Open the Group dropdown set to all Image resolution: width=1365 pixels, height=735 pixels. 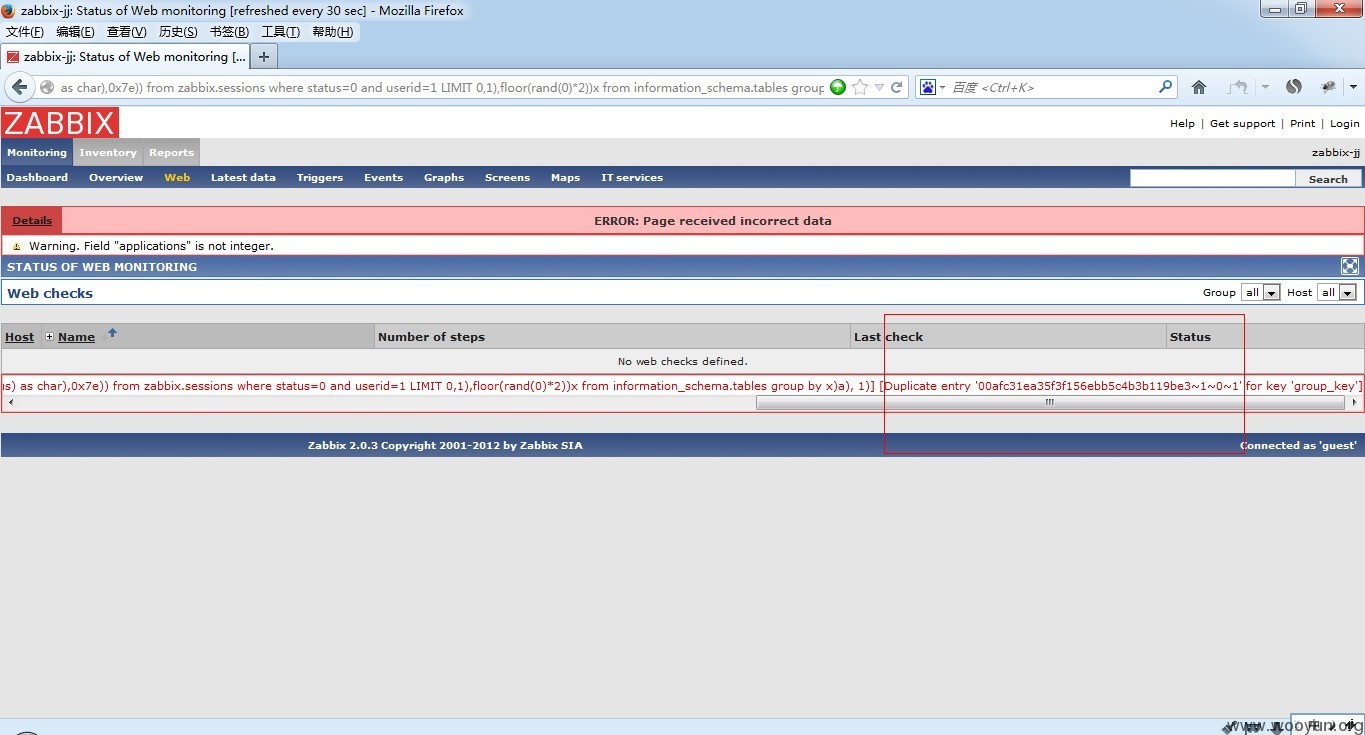tap(1260, 292)
